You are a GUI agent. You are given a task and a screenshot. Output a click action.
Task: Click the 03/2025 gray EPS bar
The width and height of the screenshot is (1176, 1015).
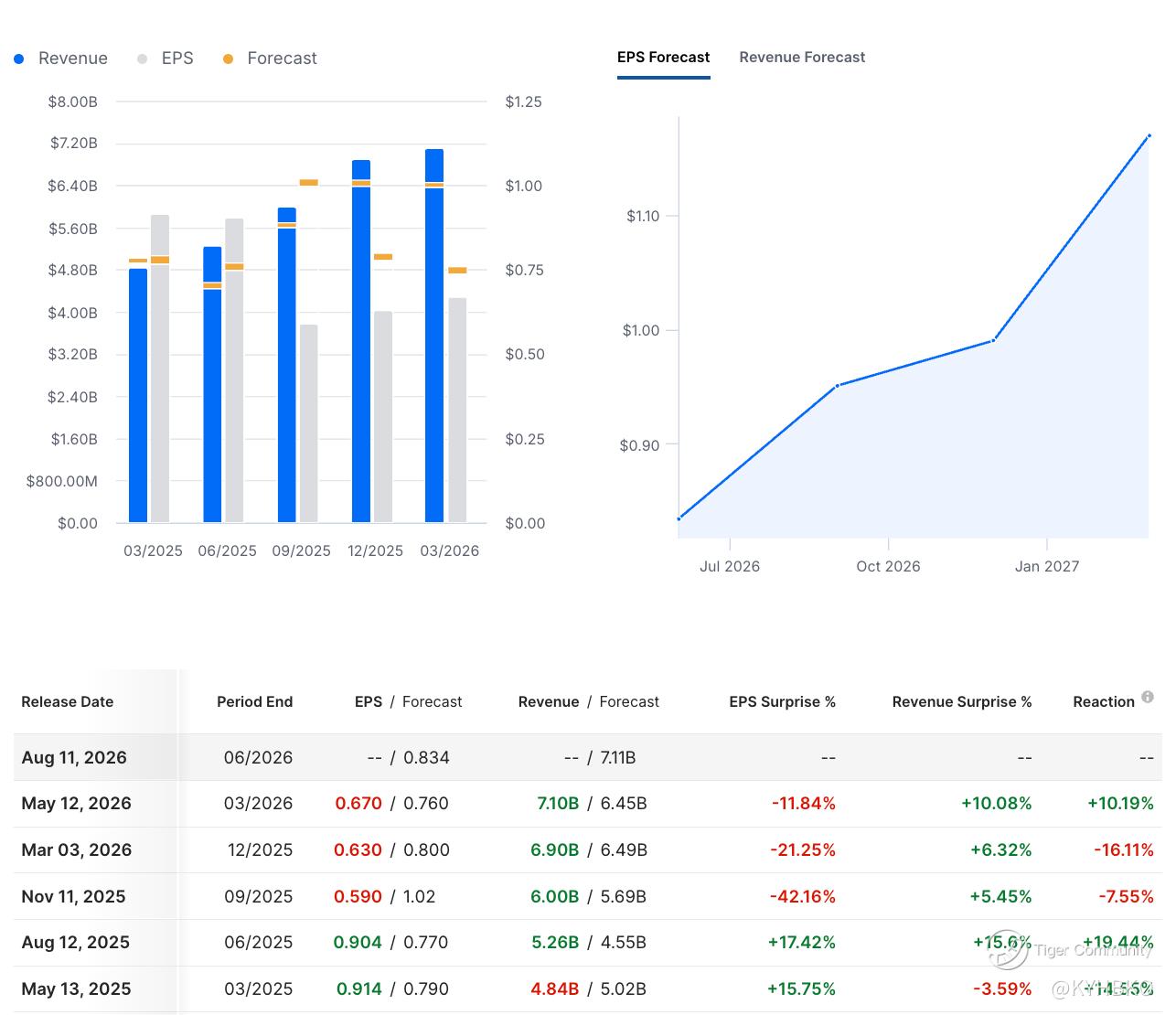tap(160, 369)
